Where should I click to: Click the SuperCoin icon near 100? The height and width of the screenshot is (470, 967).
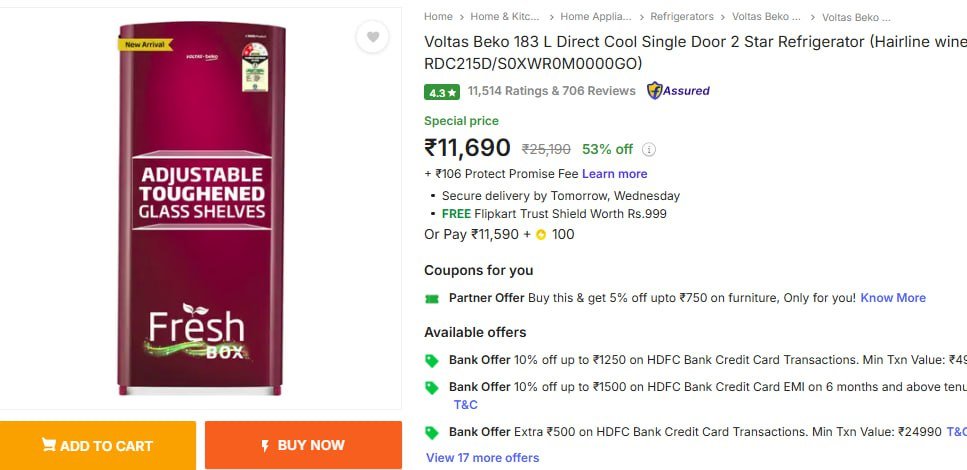[541, 235]
